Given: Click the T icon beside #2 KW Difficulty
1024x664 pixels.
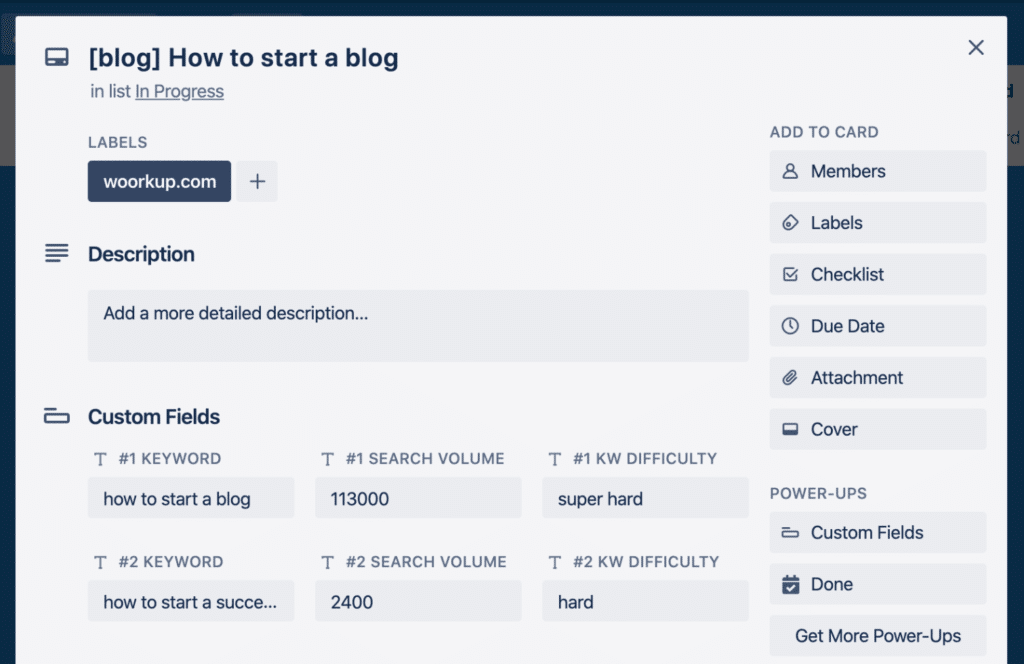Looking at the screenshot, I should [554, 561].
